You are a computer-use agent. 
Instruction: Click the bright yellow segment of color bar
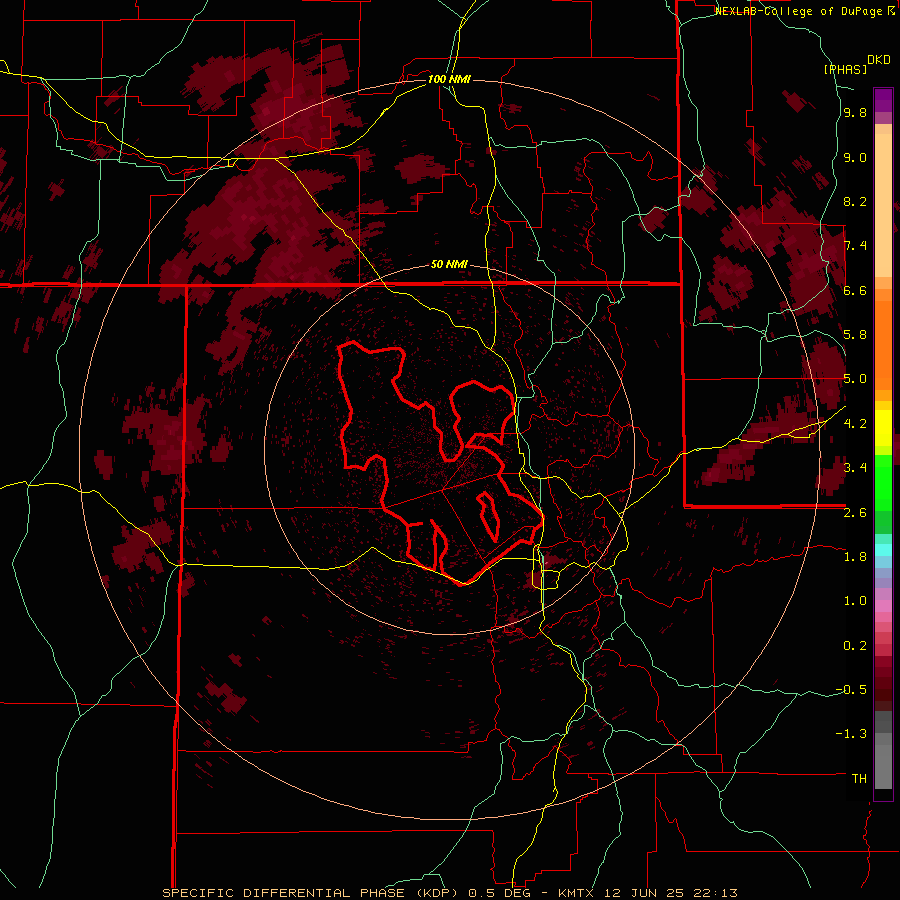pos(883,428)
